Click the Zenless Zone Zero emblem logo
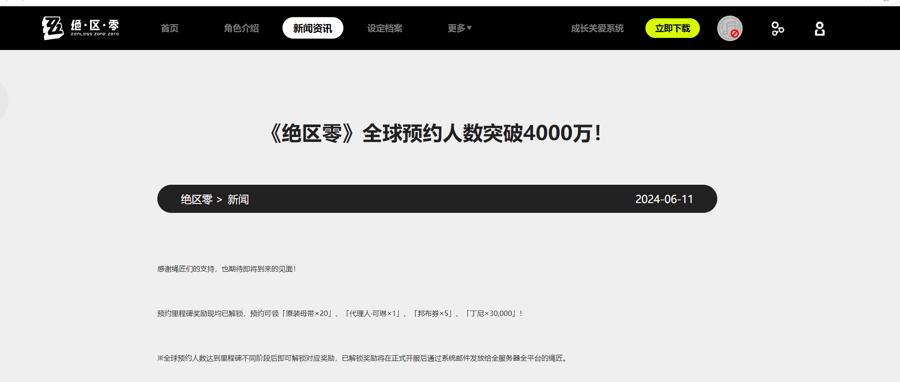Image resolution: width=900 pixels, height=382 pixels. 53,28
